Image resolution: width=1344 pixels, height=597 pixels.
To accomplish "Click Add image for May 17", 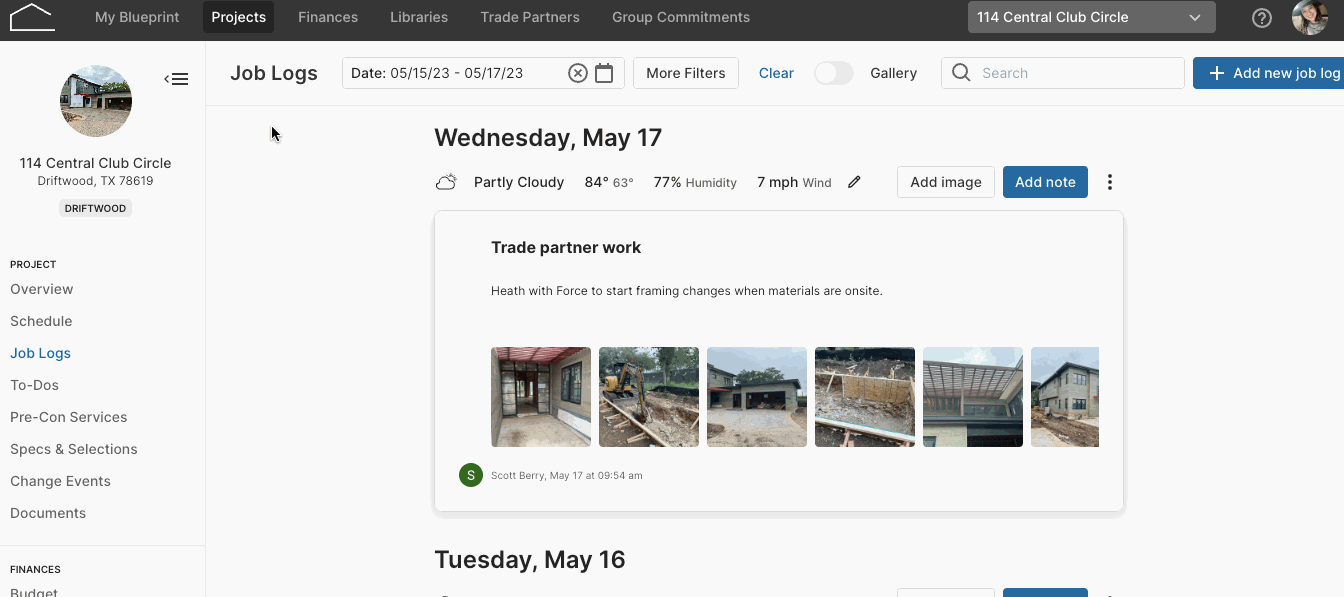I will (946, 182).
